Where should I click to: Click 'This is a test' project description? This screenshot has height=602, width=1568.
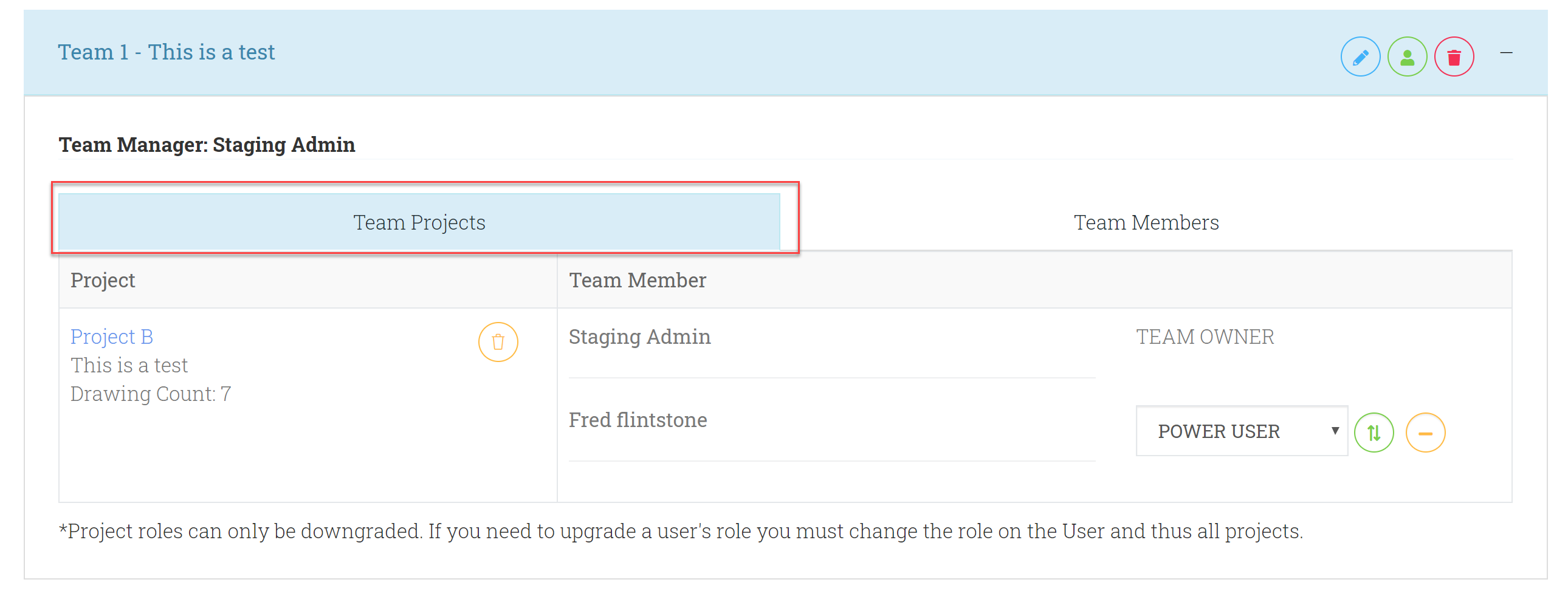pyautogui.click(x=129, y=365)
